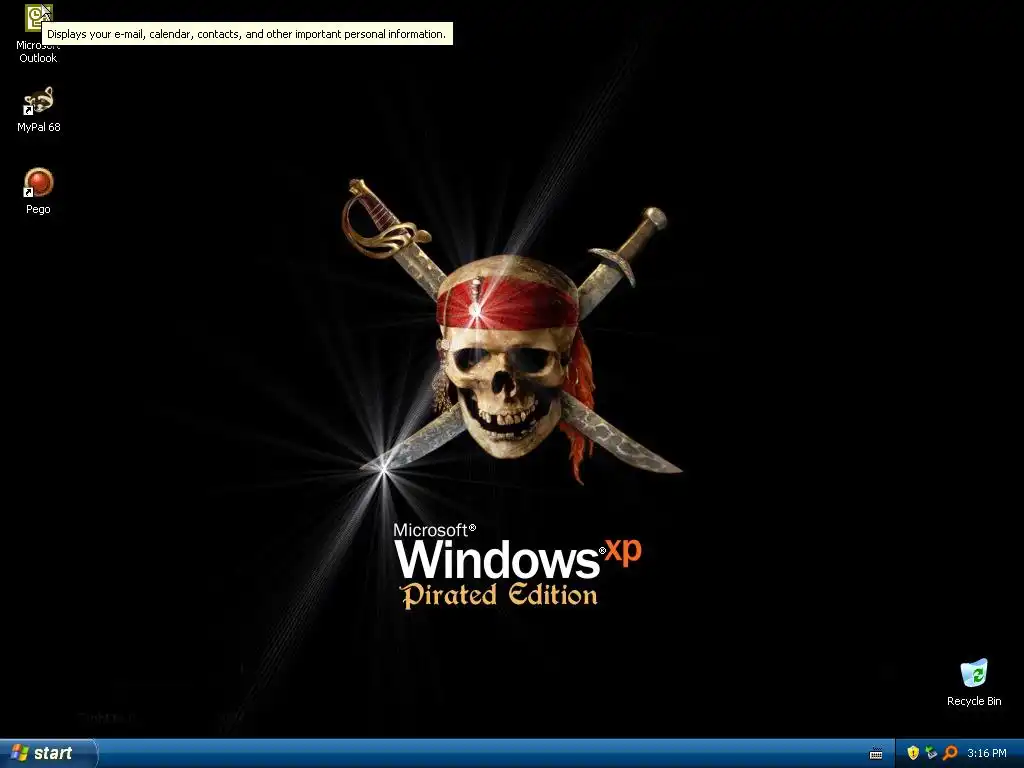The image size is (1024, 768).
Task: Select the MyPal 68 raccoon shortcut icon
Action: click(x=38, y=101)
